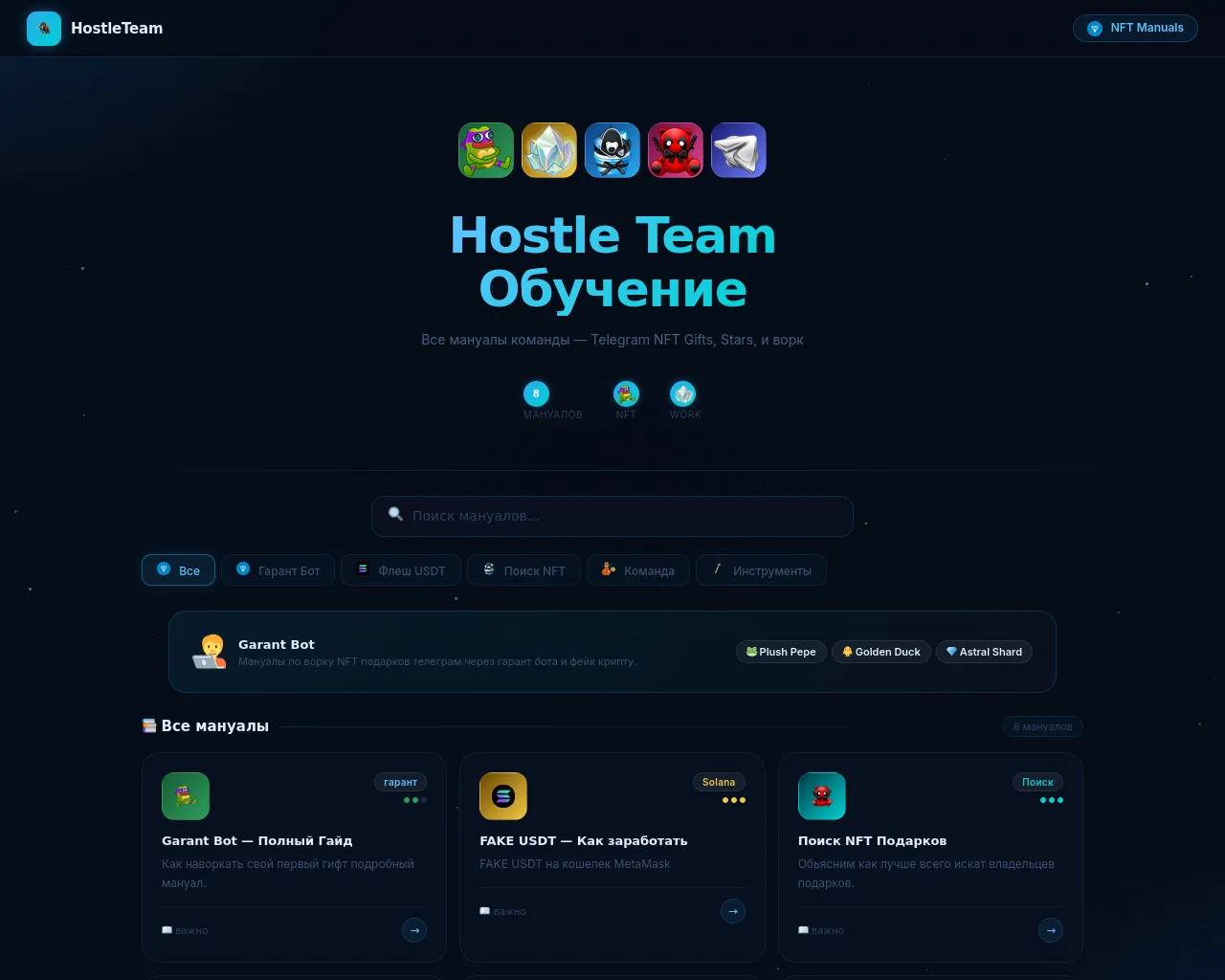Click the hero subtitle about Telegram NFT Gifts

coord(612,340)
